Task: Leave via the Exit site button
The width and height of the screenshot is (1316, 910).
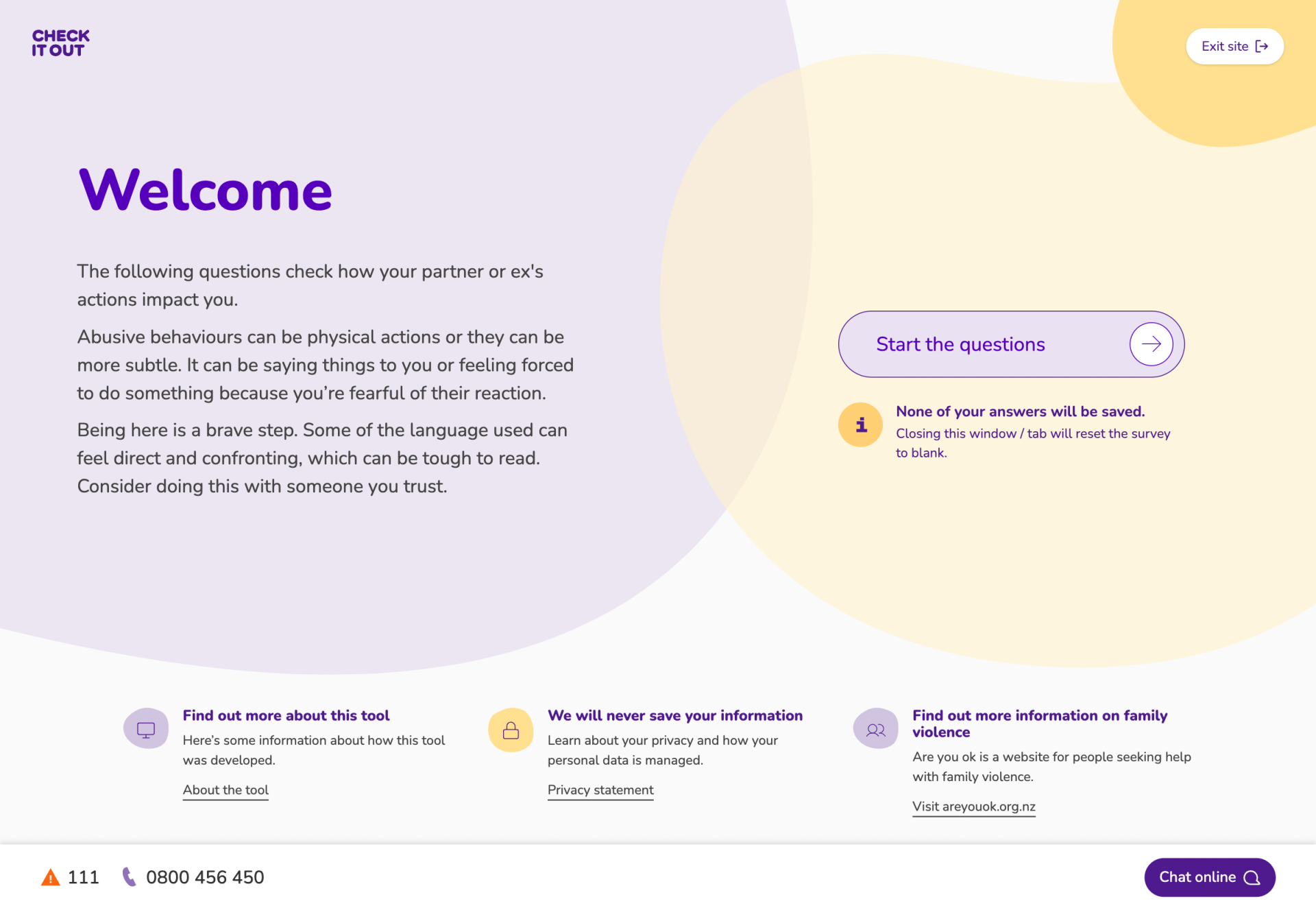Action: [1234, 47]
